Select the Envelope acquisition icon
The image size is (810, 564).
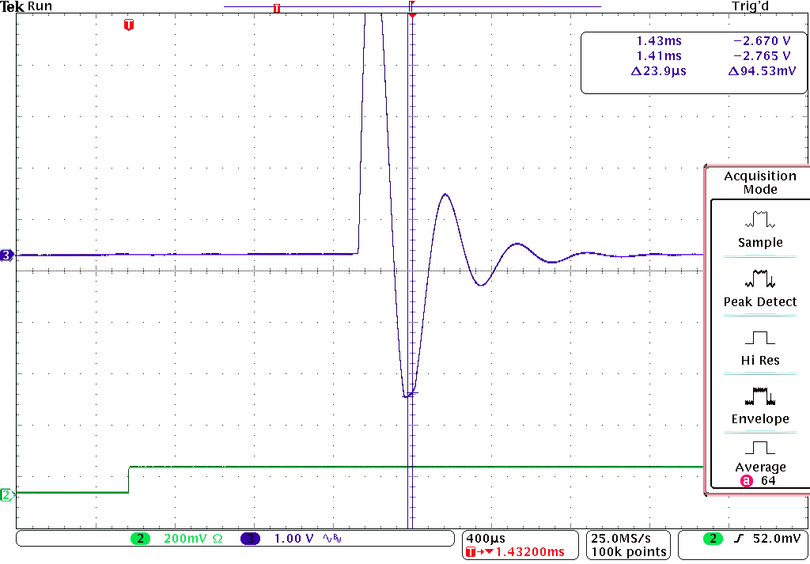760,396
